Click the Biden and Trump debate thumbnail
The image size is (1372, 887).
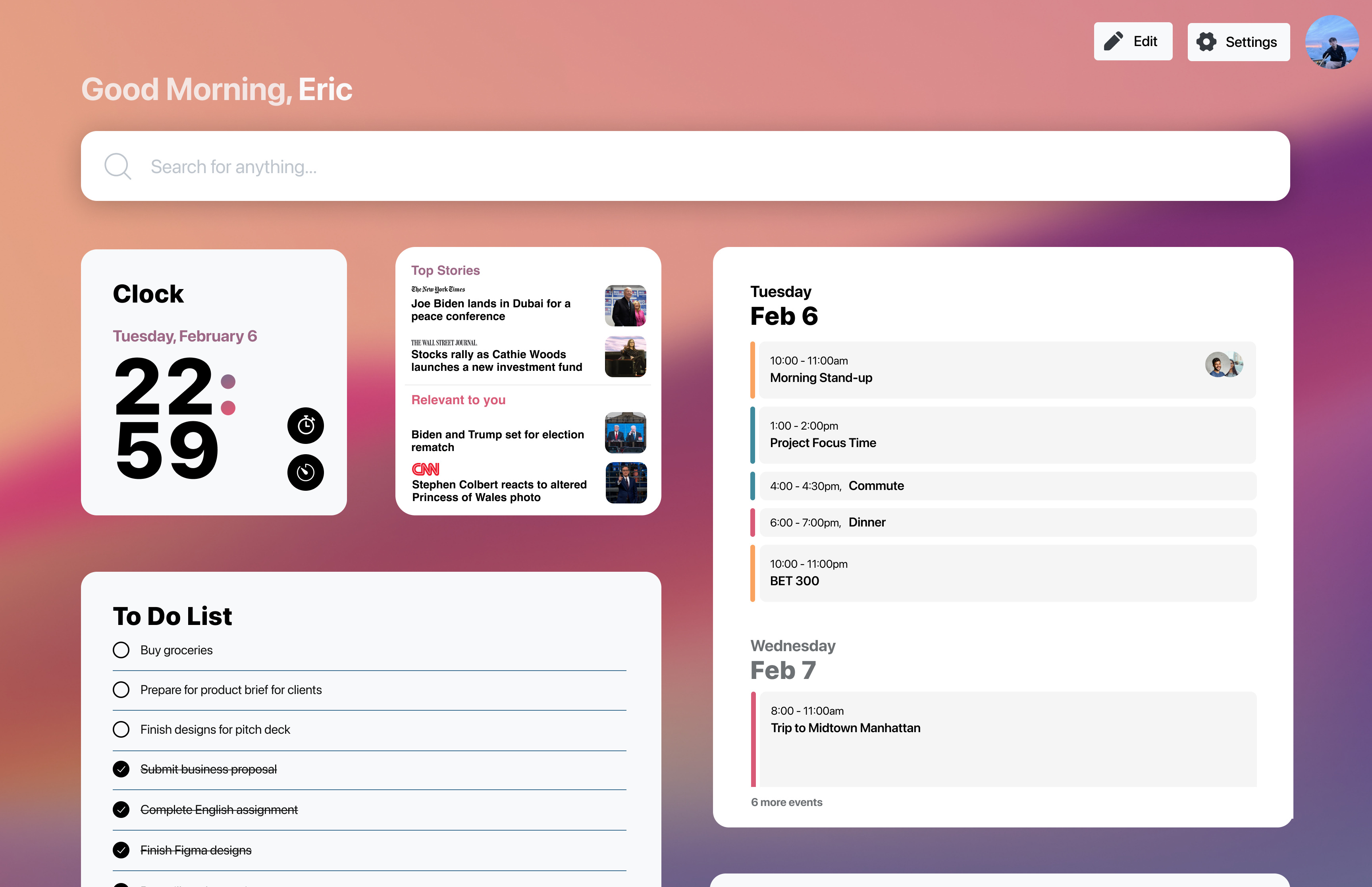[x=625, y=432]
